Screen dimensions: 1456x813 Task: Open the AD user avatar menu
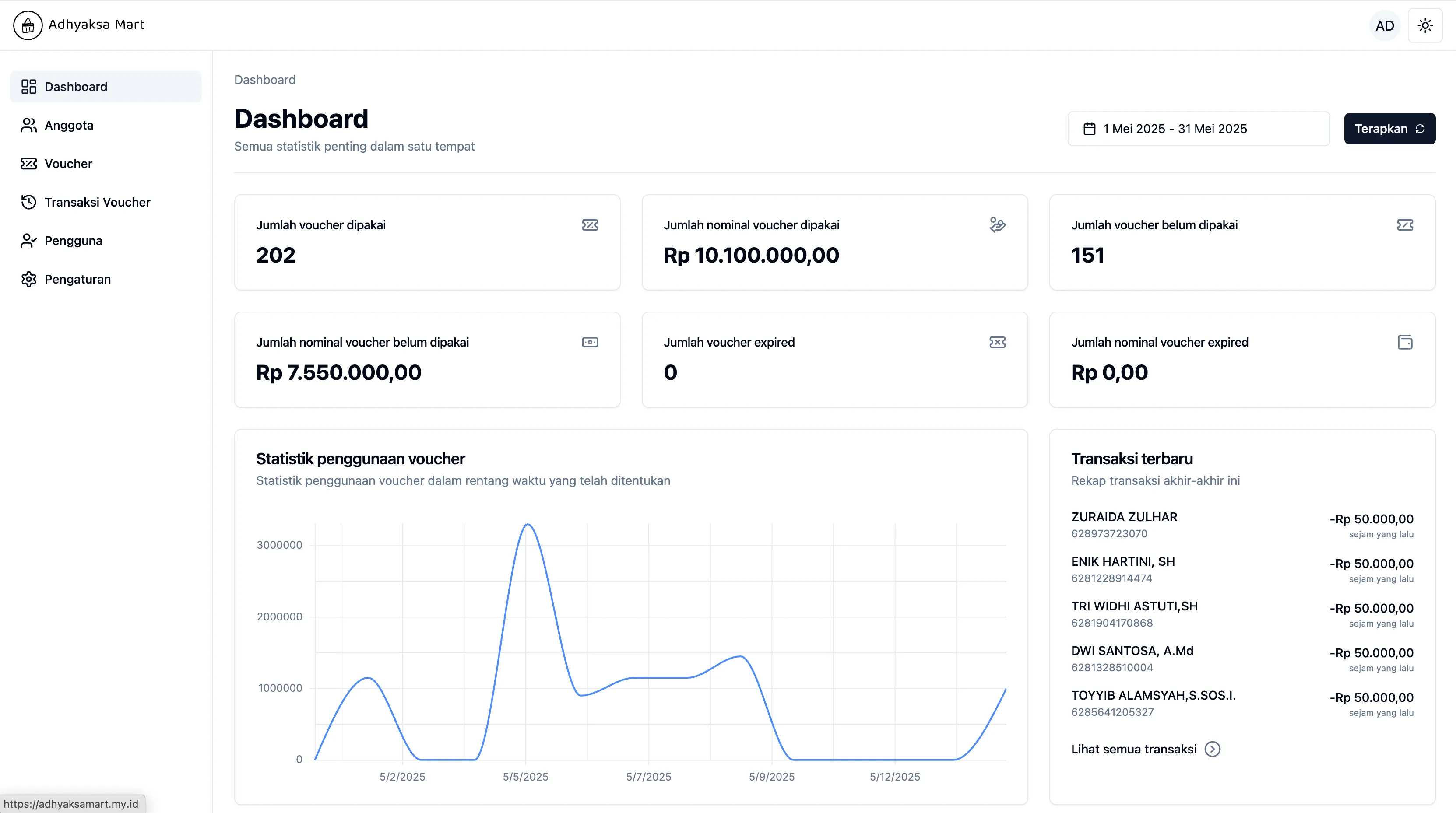(1384, 25)
